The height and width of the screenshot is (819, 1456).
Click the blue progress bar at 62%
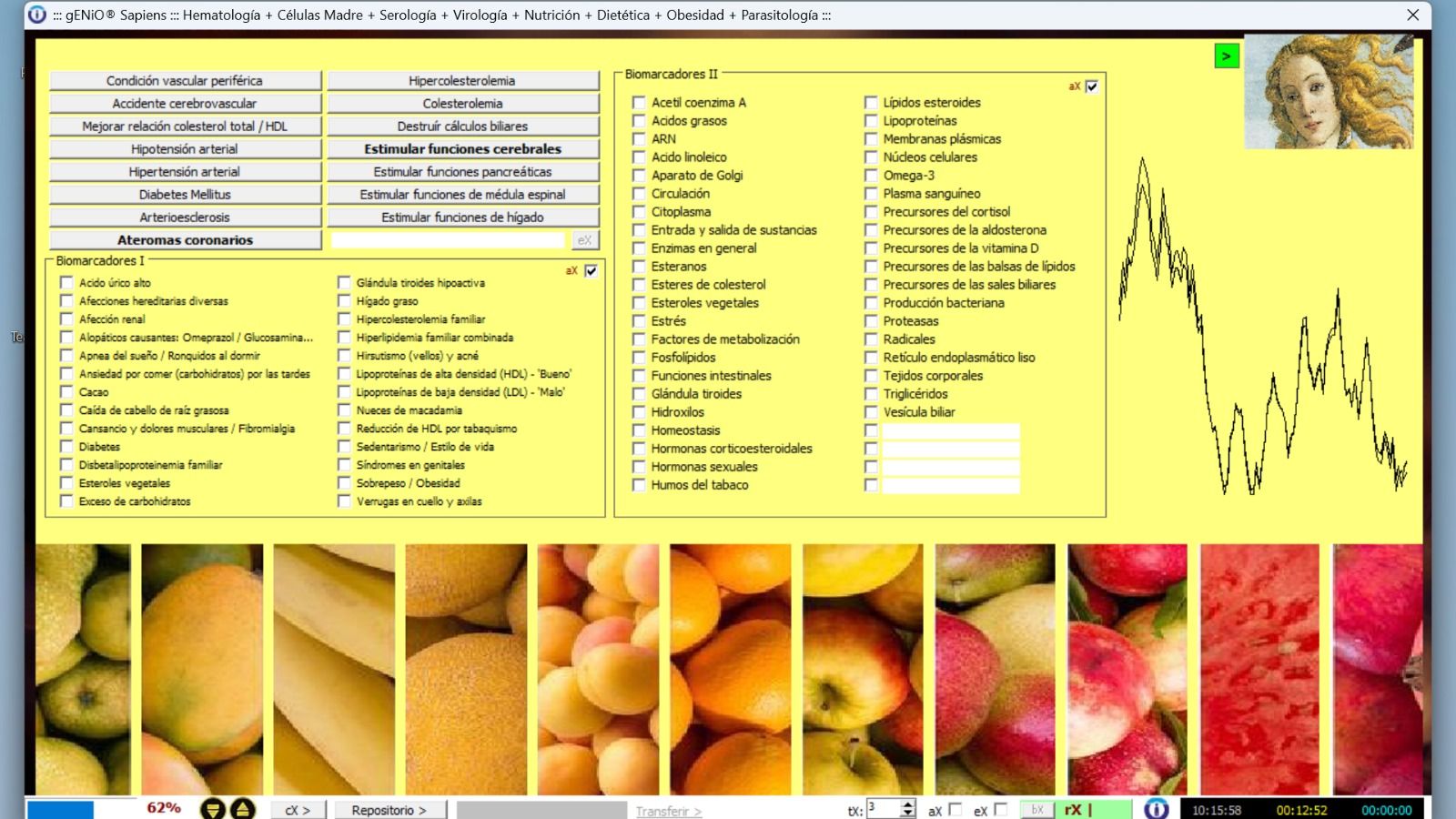point(60,810)
